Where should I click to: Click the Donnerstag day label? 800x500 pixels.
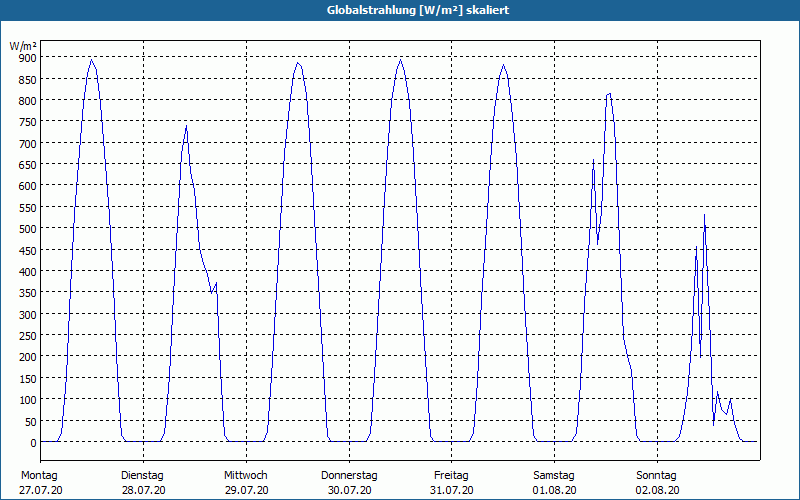(349, 476)
